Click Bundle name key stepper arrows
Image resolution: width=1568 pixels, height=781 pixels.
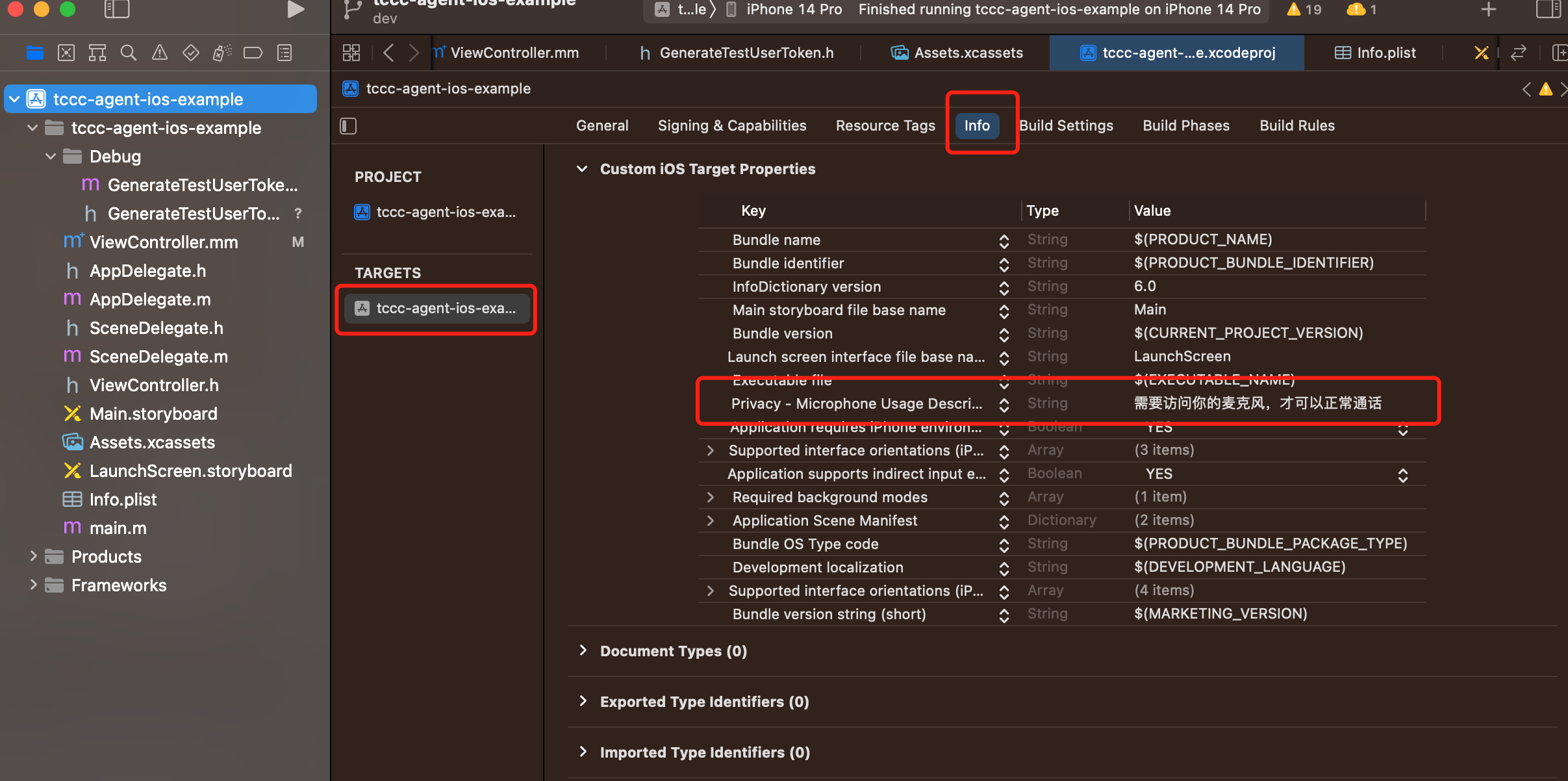click(1004, 241)
